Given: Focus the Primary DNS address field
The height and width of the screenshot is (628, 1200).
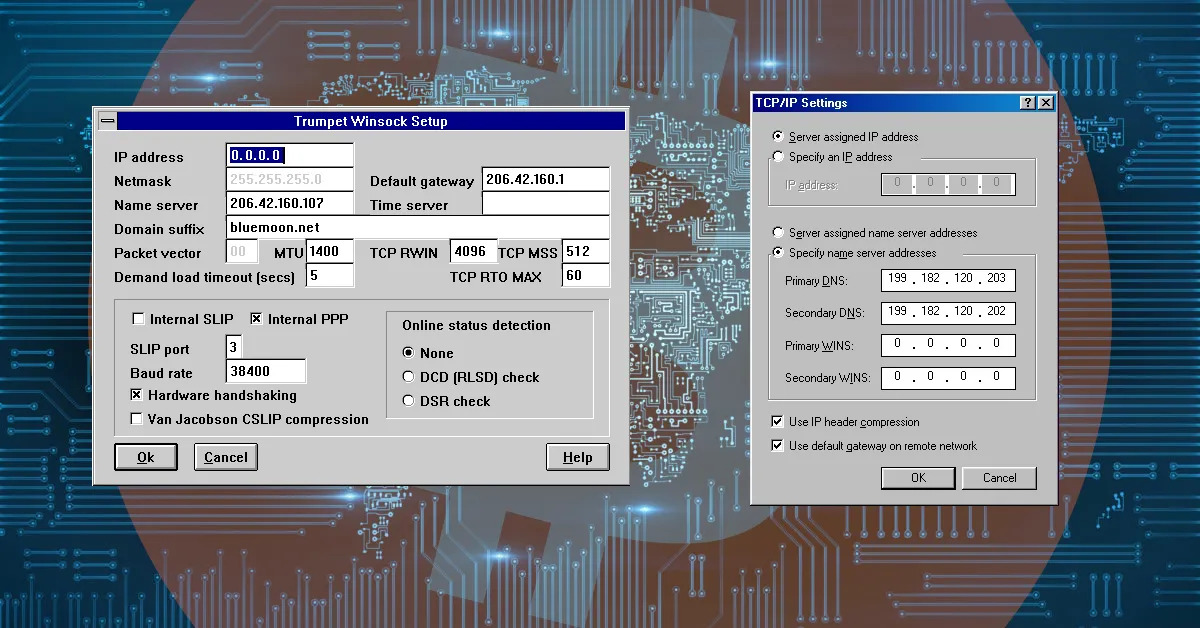Looking at the screenshot, I should pyautogui.click(x=948, y=281).
